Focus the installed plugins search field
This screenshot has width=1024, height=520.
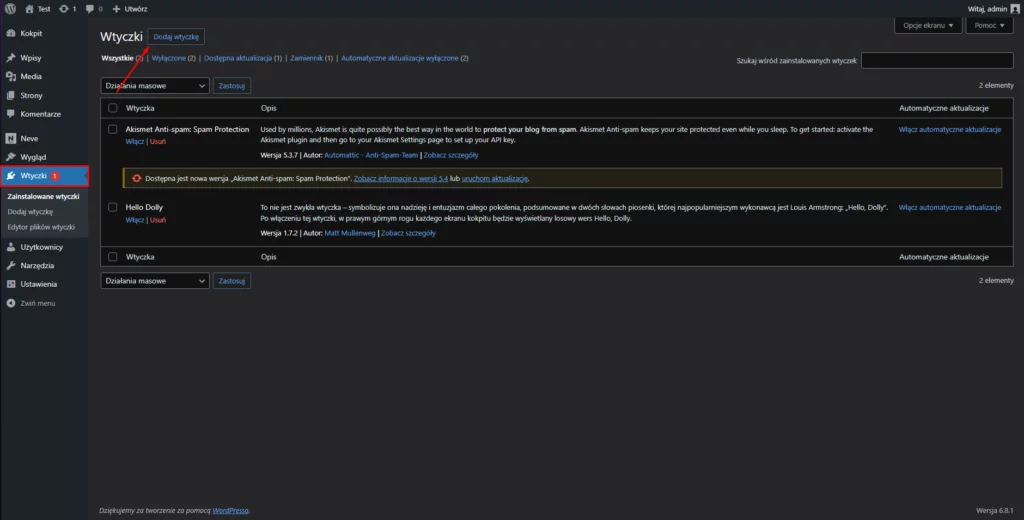click(x=937, y=61)
